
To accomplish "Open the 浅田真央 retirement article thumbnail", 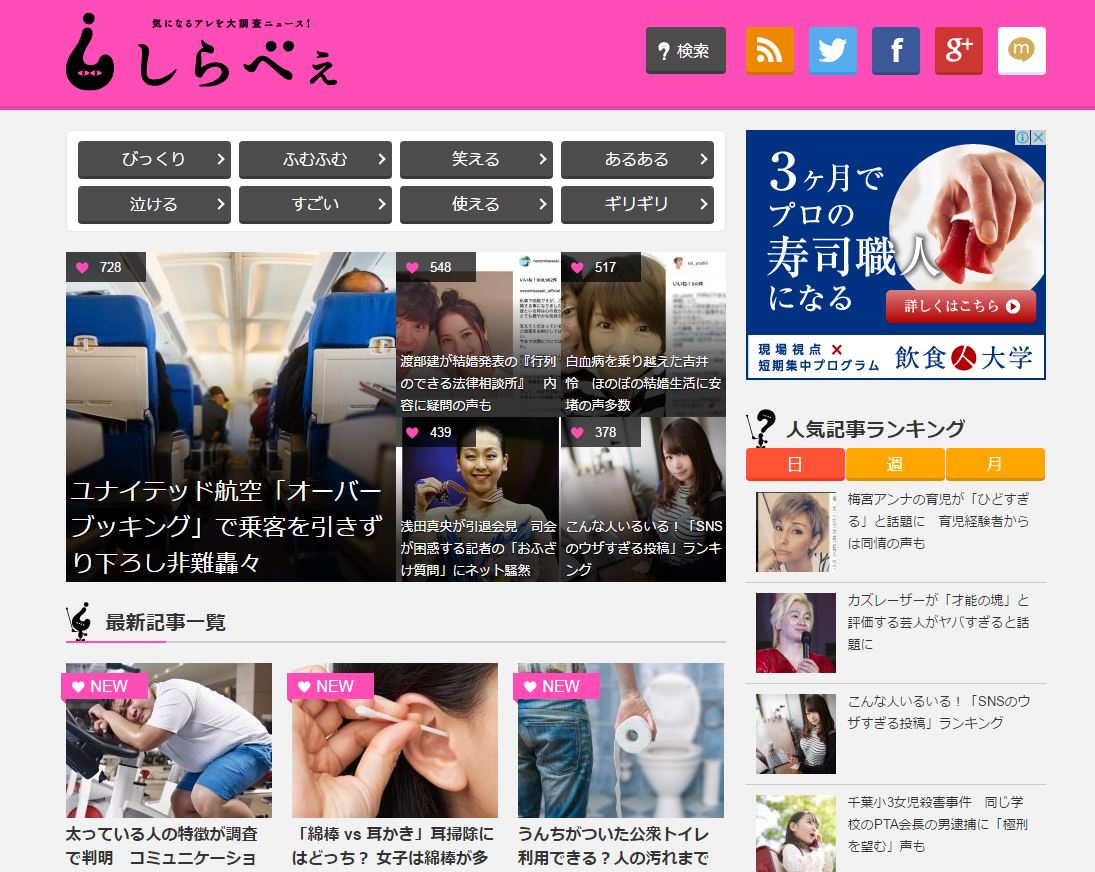I will click(x=478, y=498).
